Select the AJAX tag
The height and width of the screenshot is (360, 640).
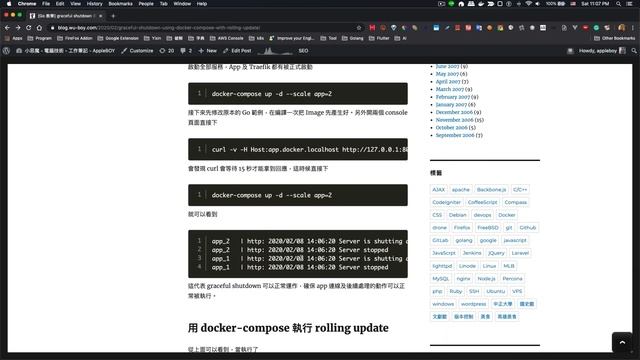(438, 190)
